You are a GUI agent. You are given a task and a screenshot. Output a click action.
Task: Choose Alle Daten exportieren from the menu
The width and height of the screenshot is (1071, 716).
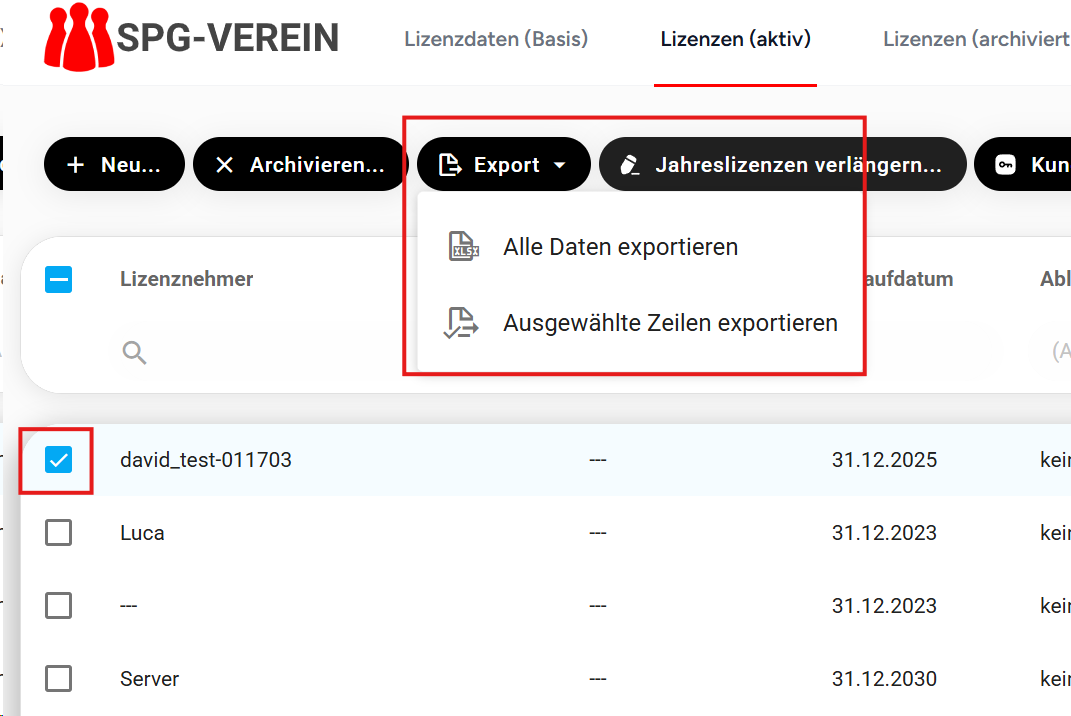click(620, 246)
